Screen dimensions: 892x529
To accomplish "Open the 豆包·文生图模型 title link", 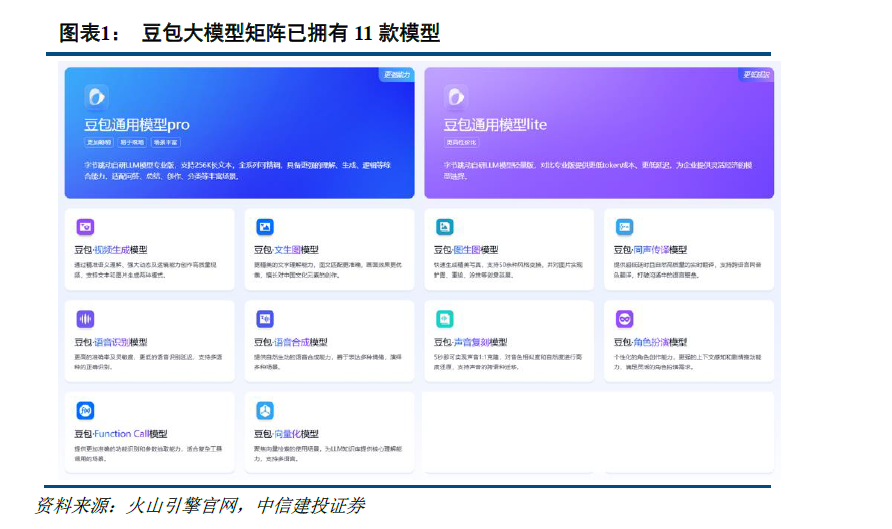I will pyautogui.click(x=286, y=250).
